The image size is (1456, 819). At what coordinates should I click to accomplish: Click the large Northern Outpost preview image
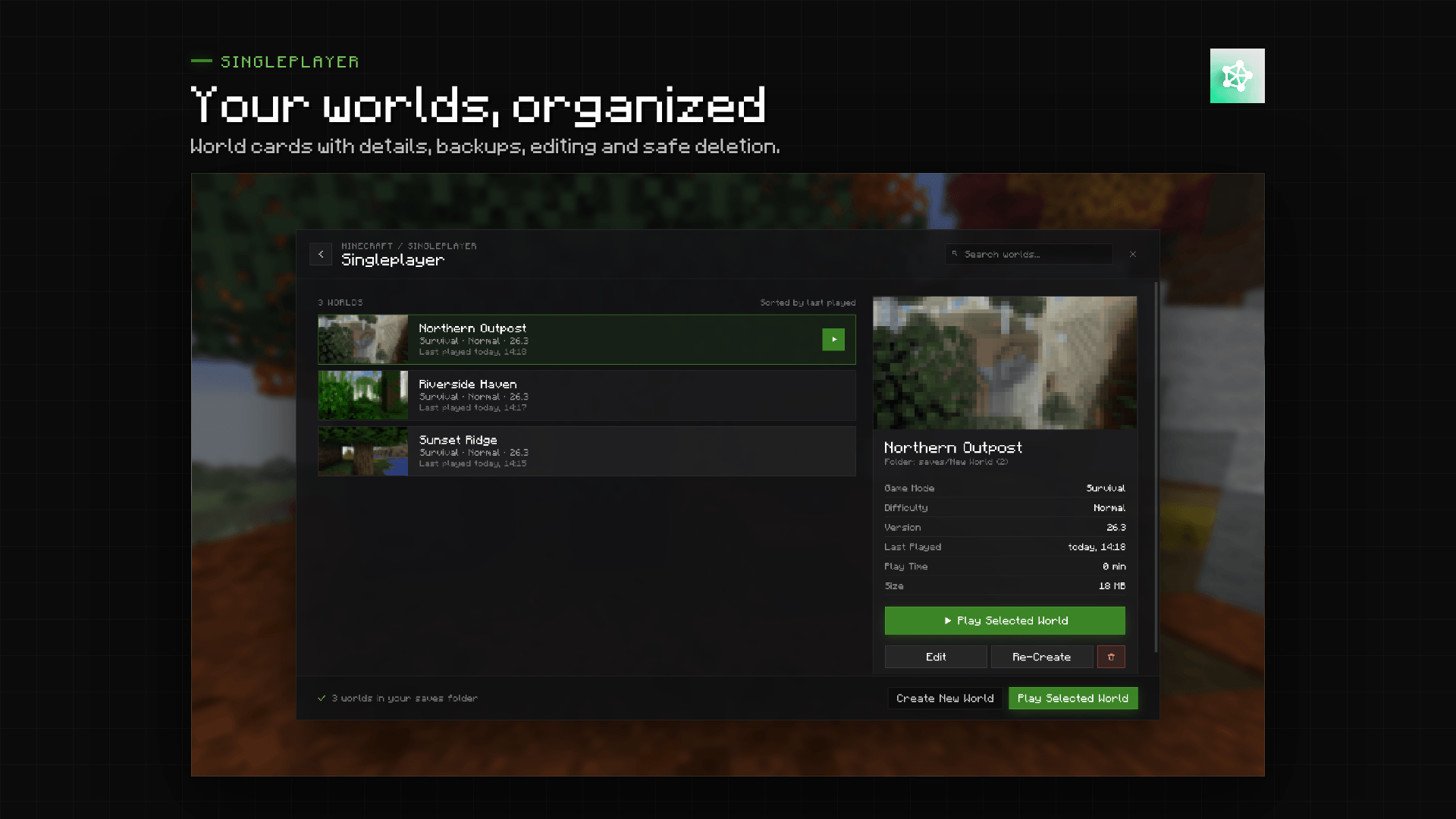1005,362
